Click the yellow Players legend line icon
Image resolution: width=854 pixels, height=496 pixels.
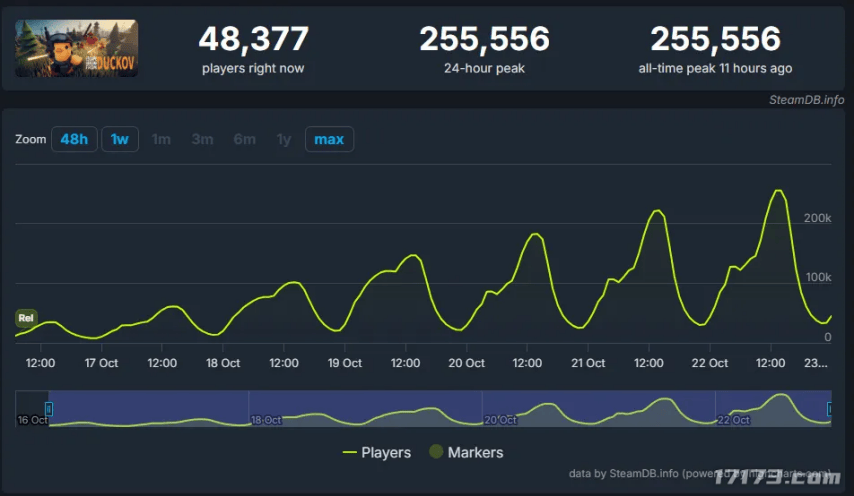pyautogui.click(x=349, y=452)
